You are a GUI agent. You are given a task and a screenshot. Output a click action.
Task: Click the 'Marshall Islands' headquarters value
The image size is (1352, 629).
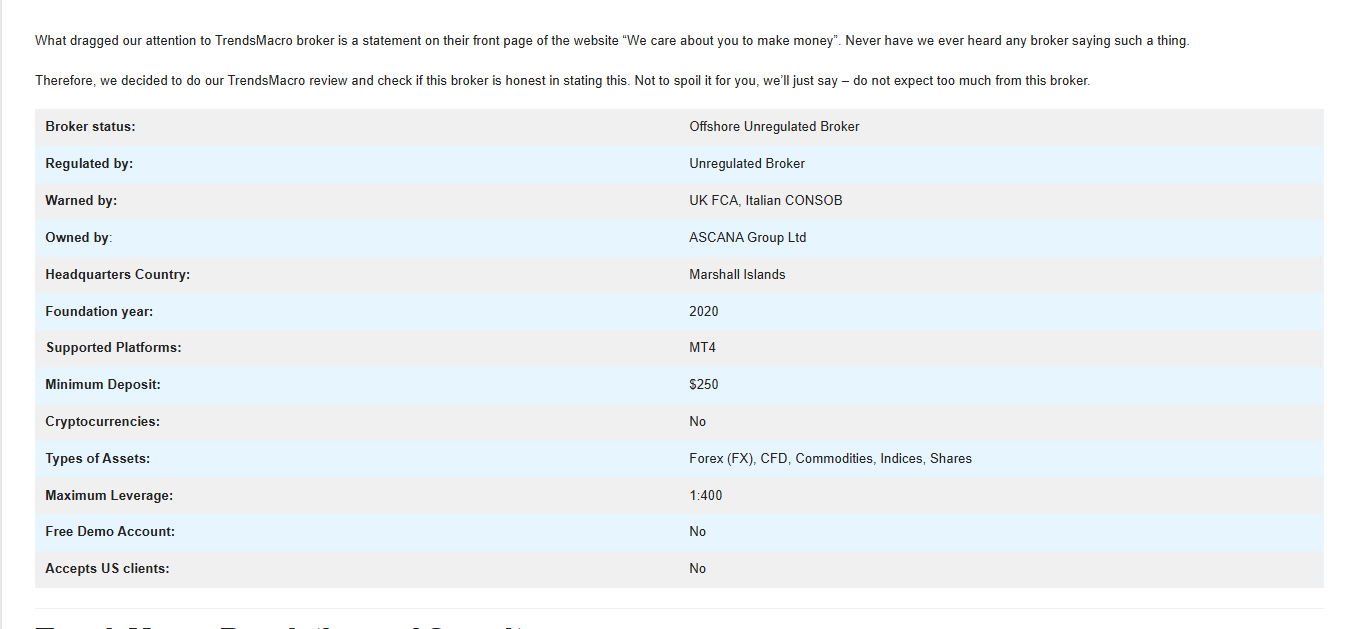737,275
